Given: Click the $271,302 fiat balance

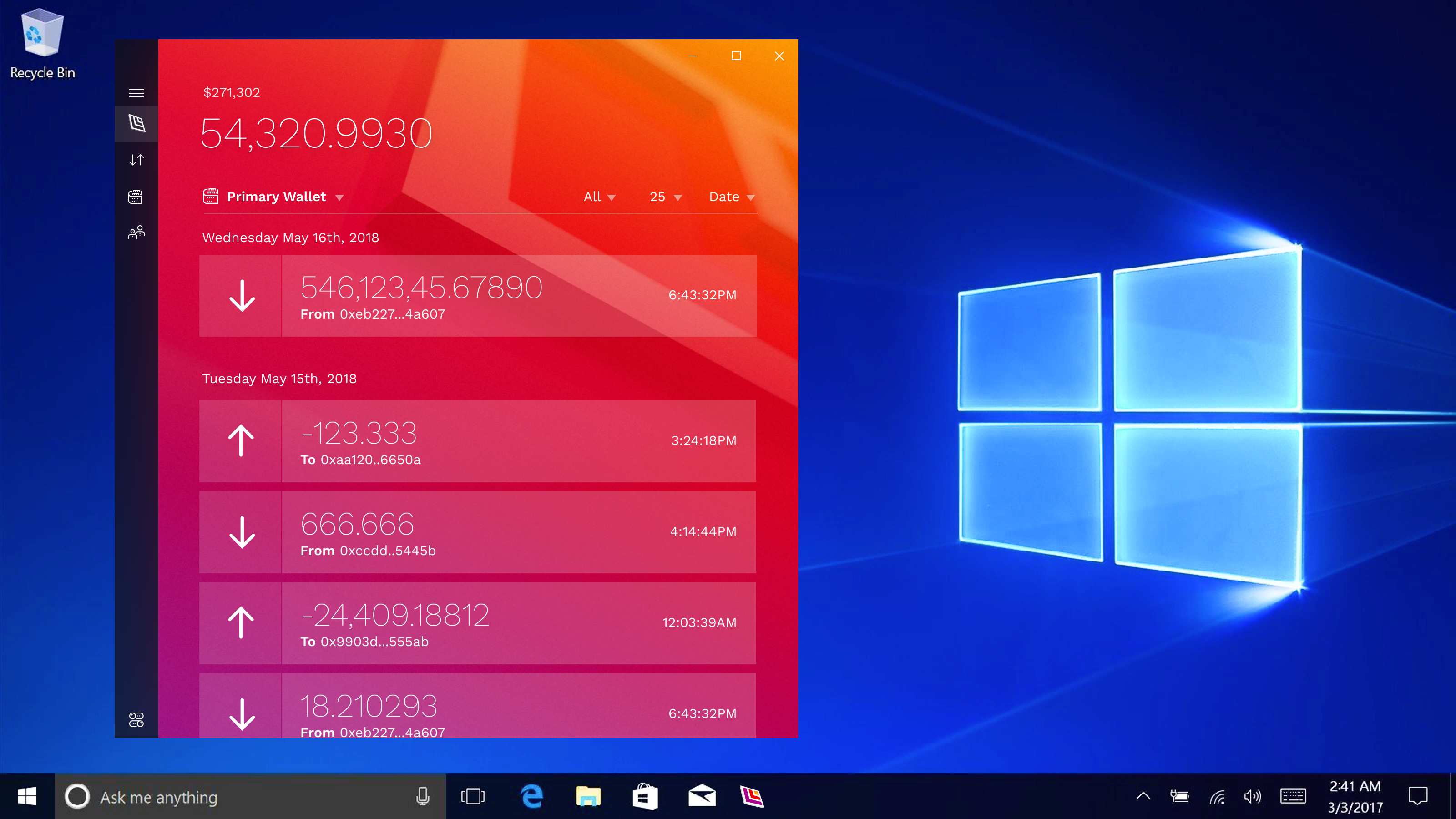Looking at the screenshot, I should coord(232,93).
